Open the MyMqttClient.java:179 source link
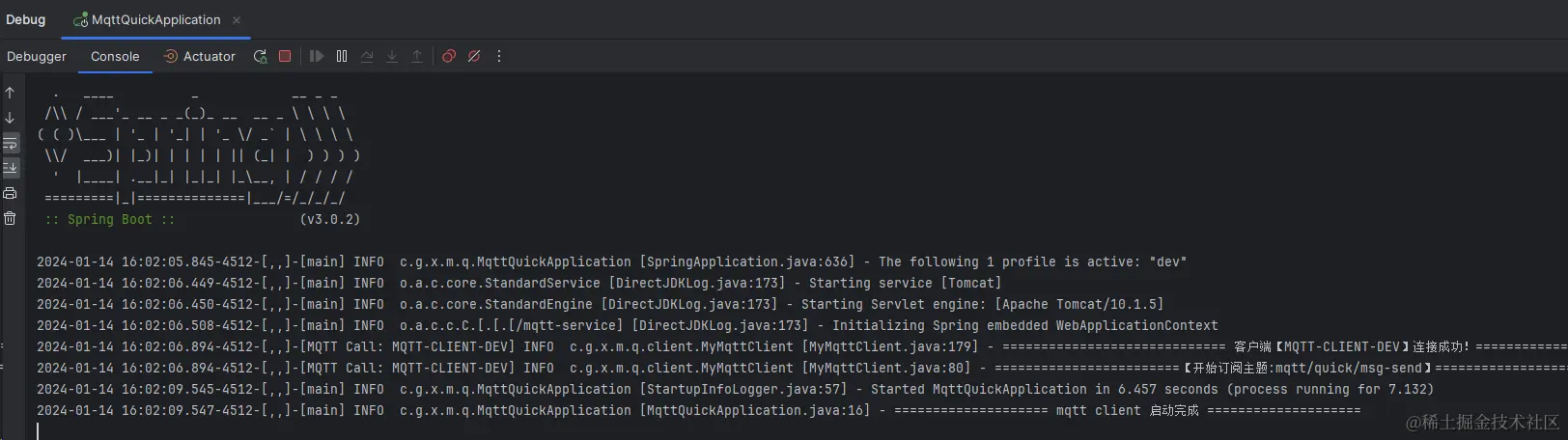The height and width of the screenshot is (440, 1568). (889, 346)
